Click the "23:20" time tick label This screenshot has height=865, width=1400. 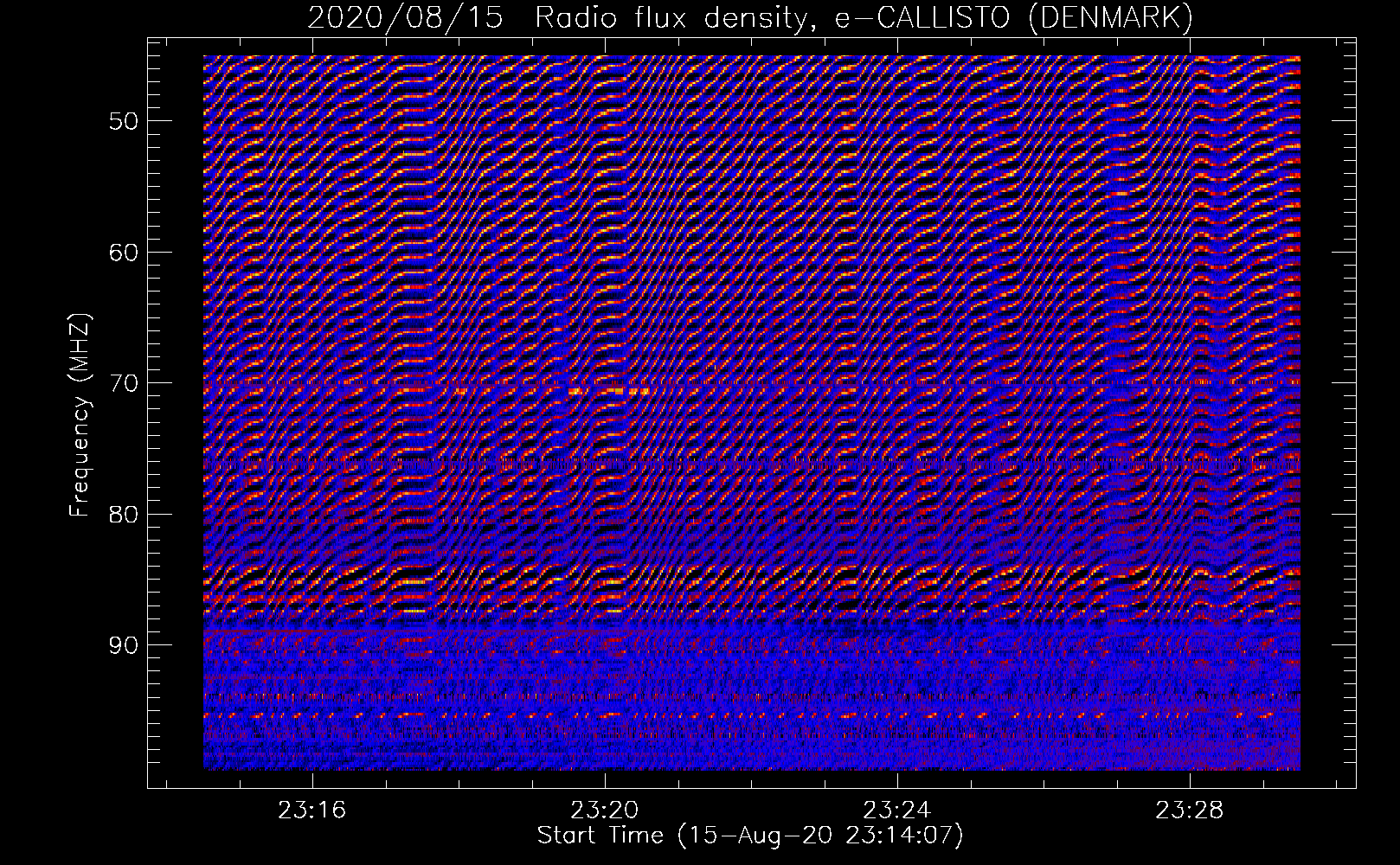(605, 811)
